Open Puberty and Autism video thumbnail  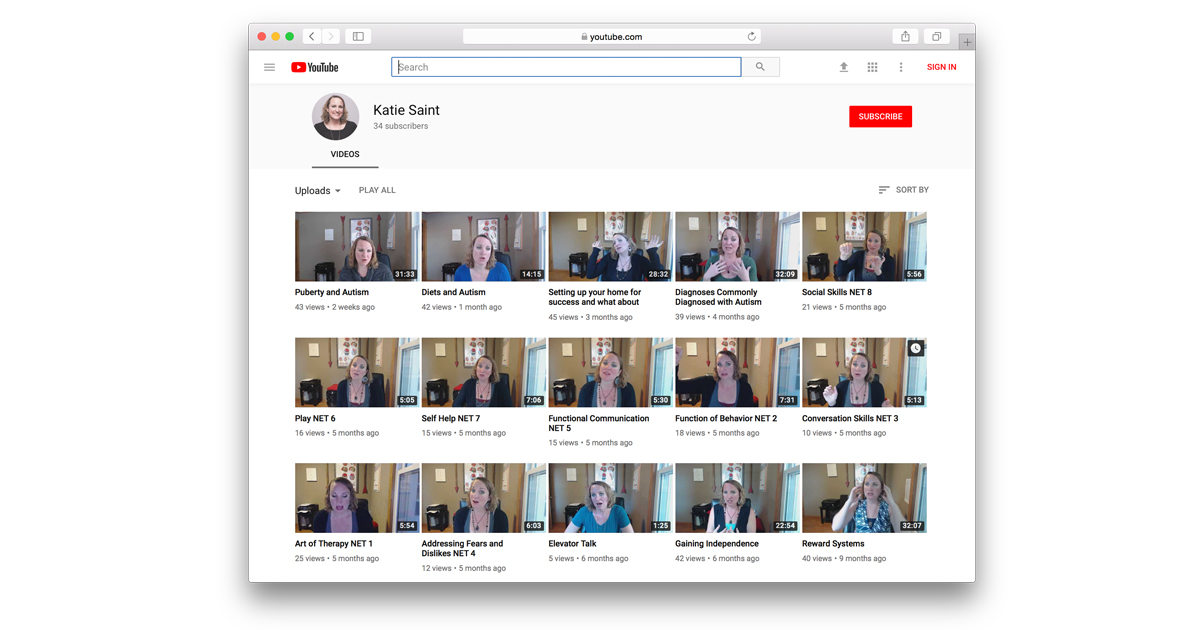pos(357,246)
